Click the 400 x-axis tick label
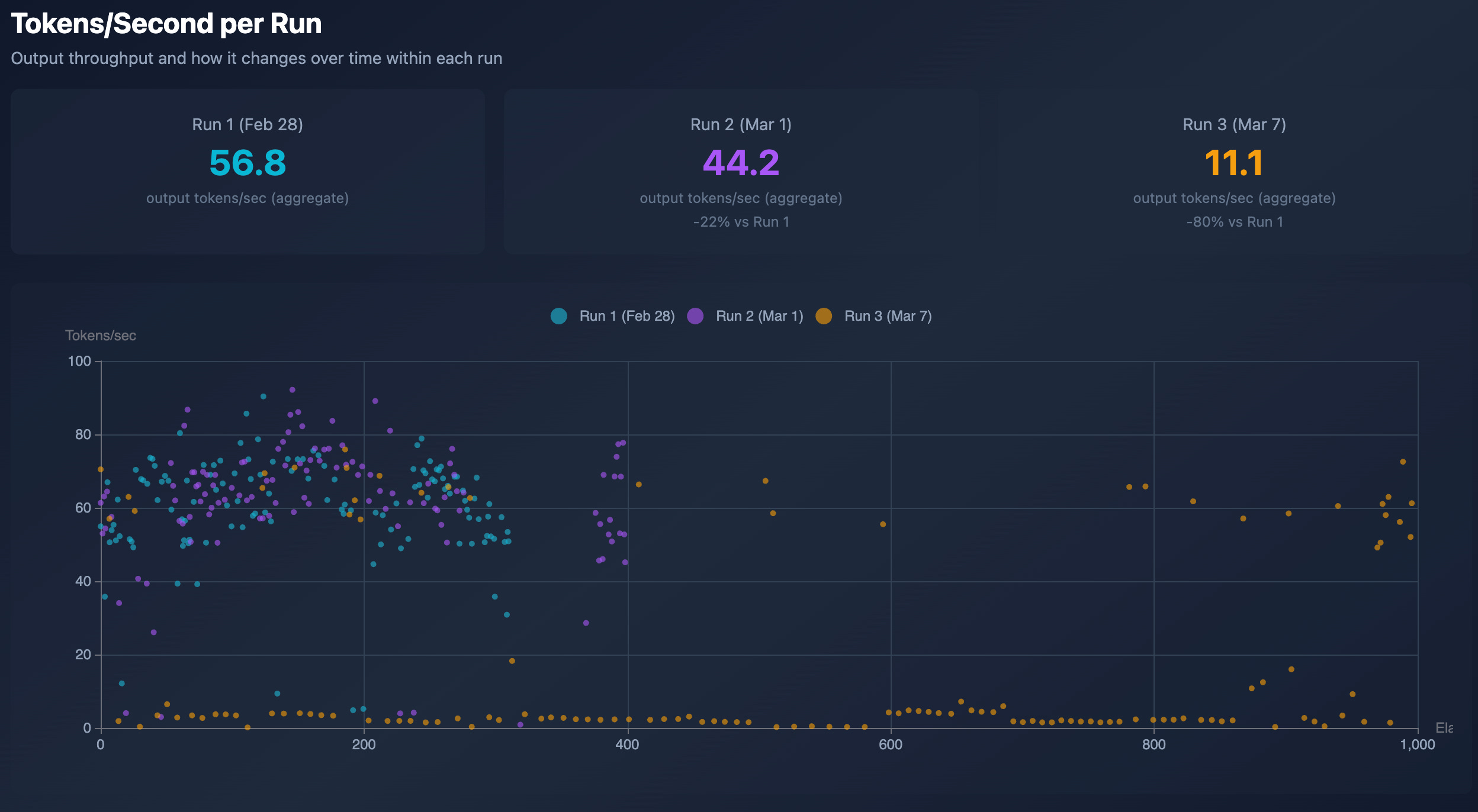Screen dimensions: 1478x812 (x=627, y=745)
